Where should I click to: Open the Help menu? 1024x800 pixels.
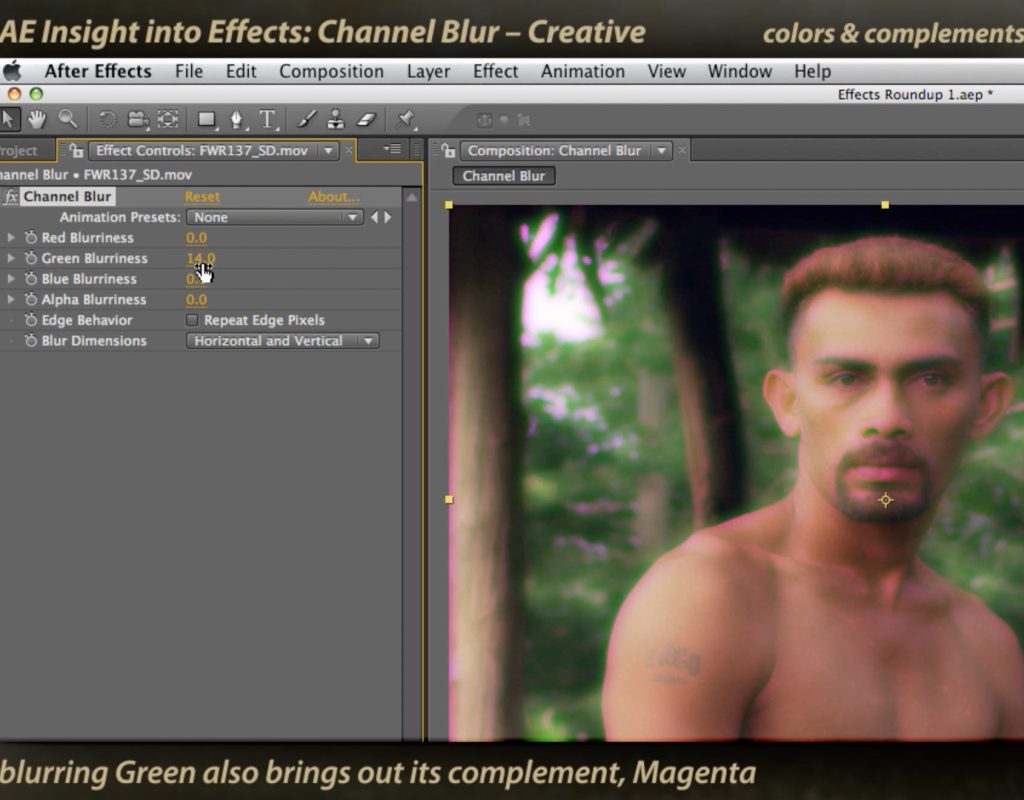click(812, 71)
